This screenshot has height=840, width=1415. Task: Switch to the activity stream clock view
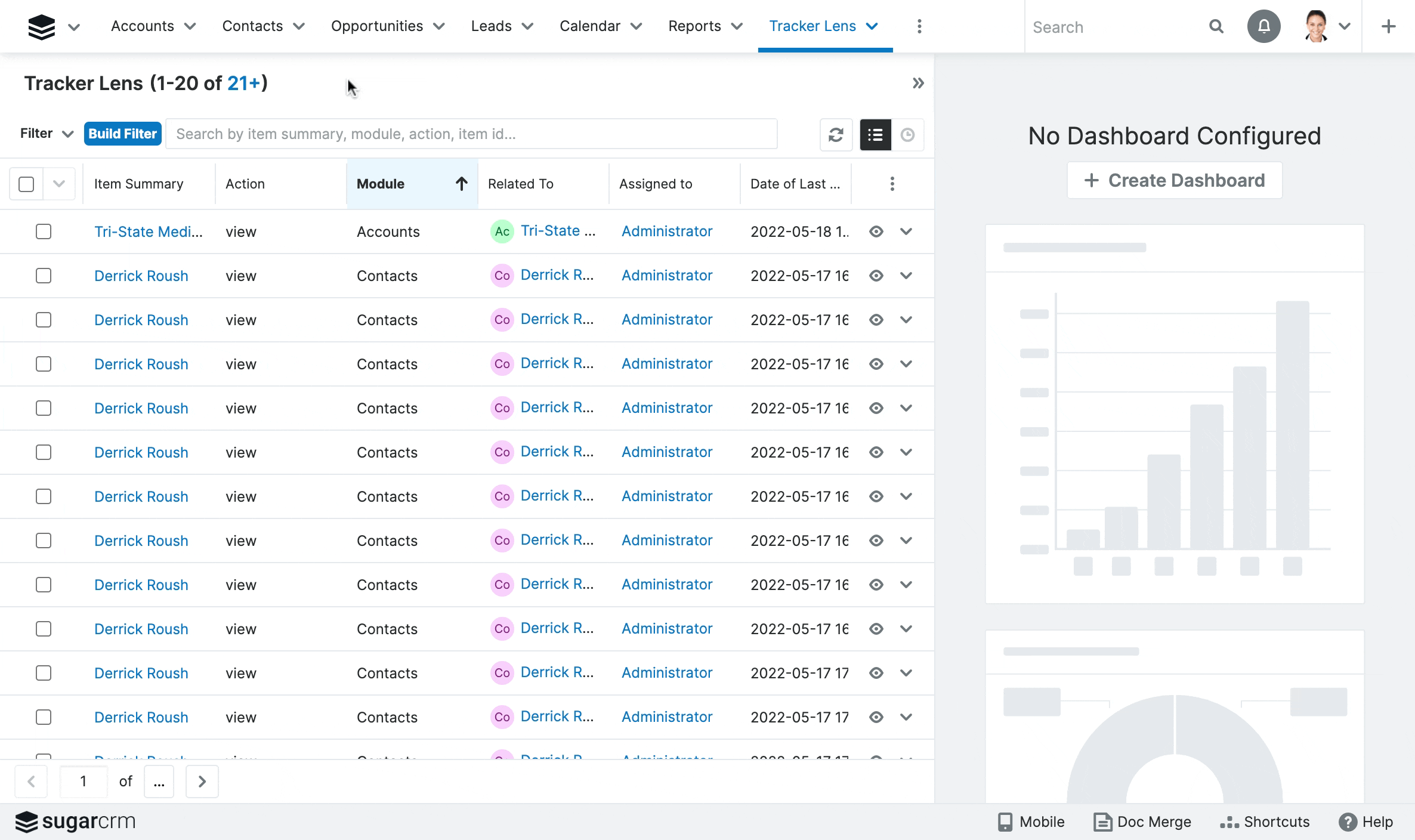coord(907,135)
